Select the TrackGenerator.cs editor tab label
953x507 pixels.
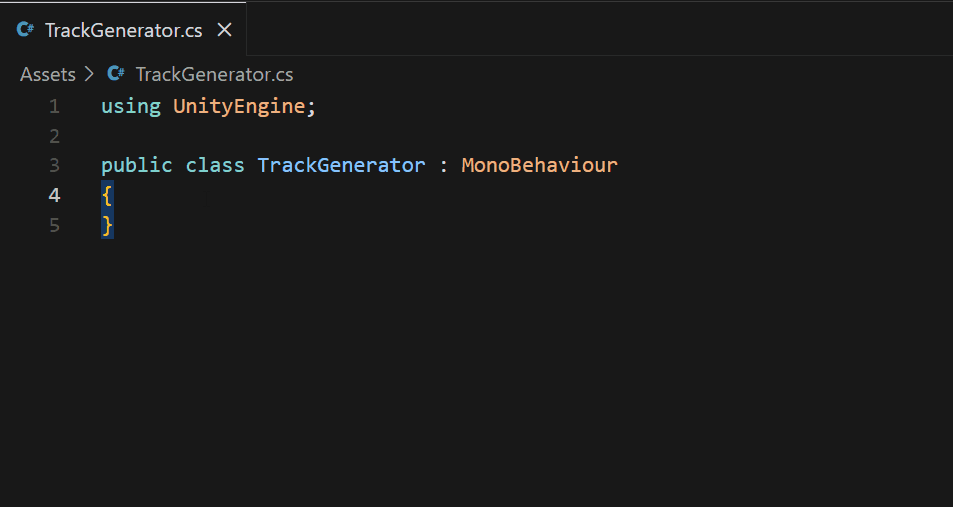(x=124, y=30)
